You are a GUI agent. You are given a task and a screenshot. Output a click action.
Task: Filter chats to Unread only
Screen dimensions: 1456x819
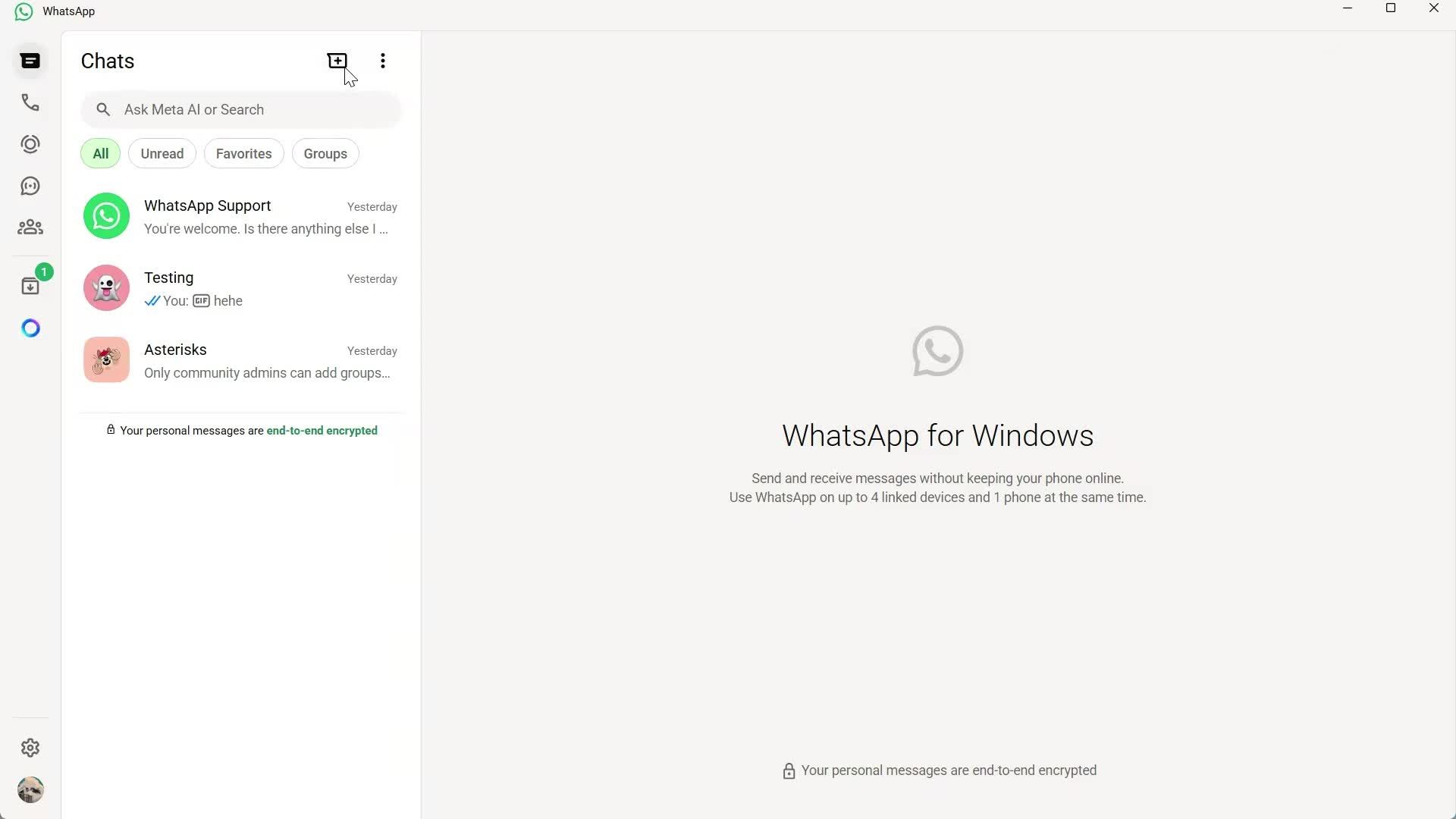coord(162,153)
